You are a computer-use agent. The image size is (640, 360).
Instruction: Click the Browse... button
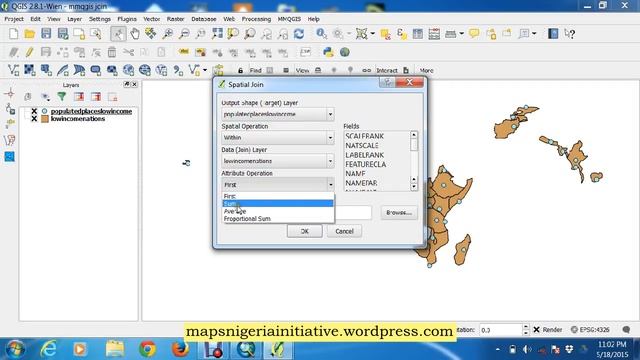click(399, 213)
